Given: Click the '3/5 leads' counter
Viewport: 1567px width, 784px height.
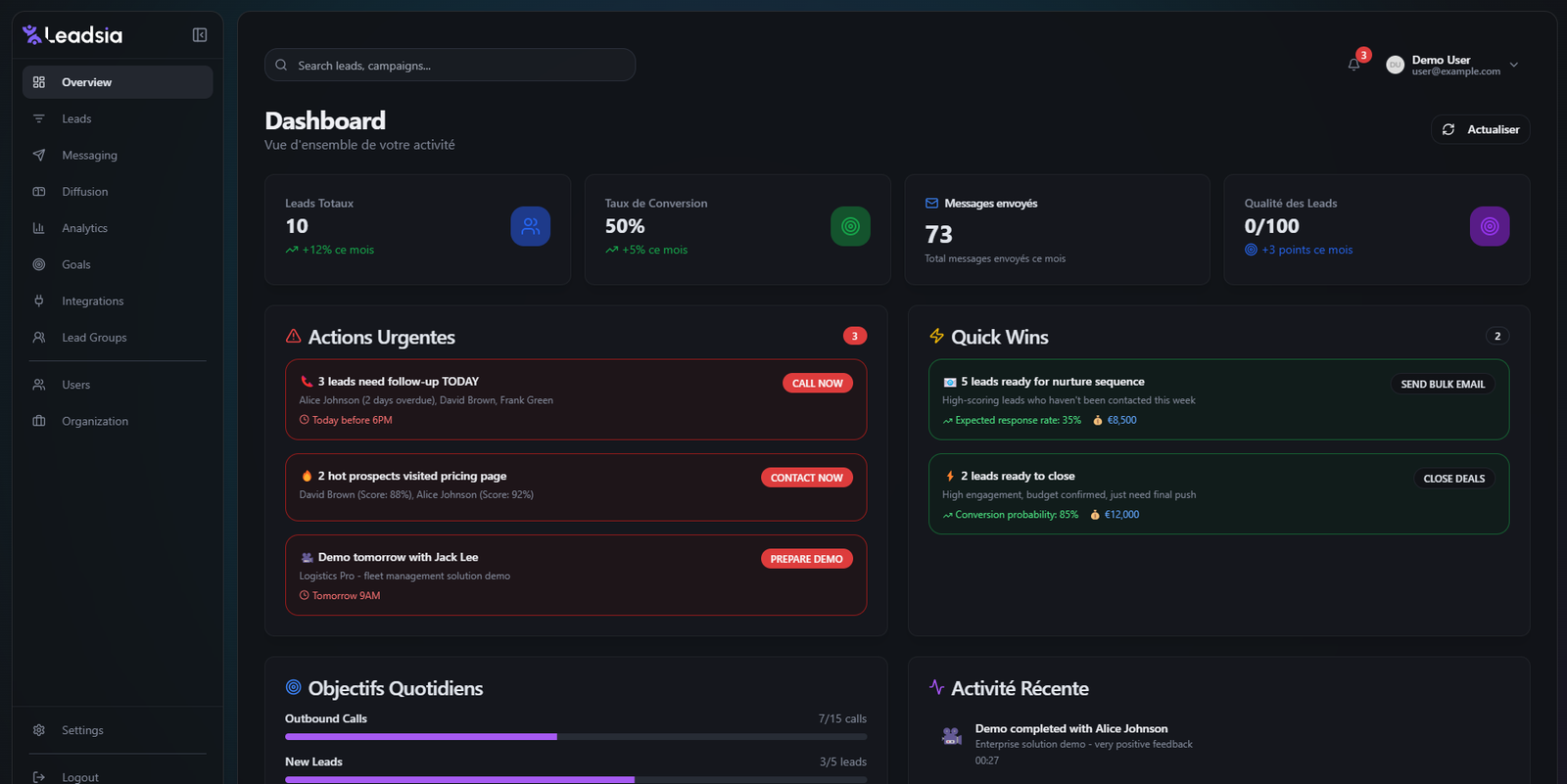Looking at the screenshot, I should pyautogui.click(x=843, y=761).
